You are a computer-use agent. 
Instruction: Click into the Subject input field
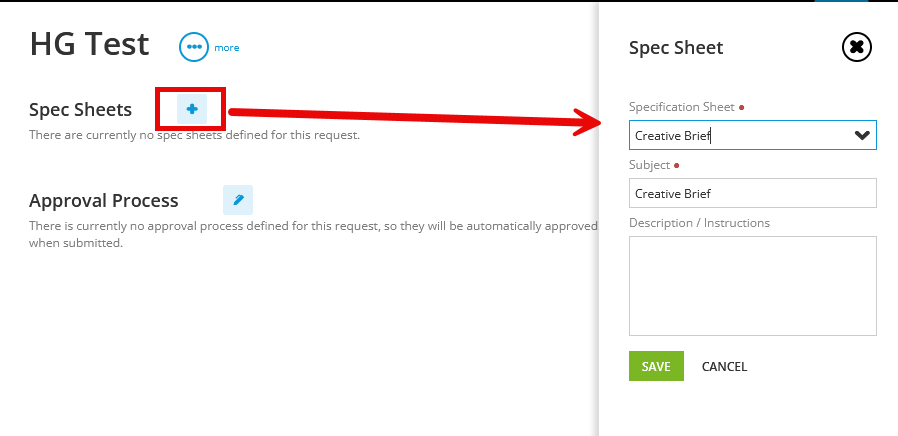coord(753,193)
